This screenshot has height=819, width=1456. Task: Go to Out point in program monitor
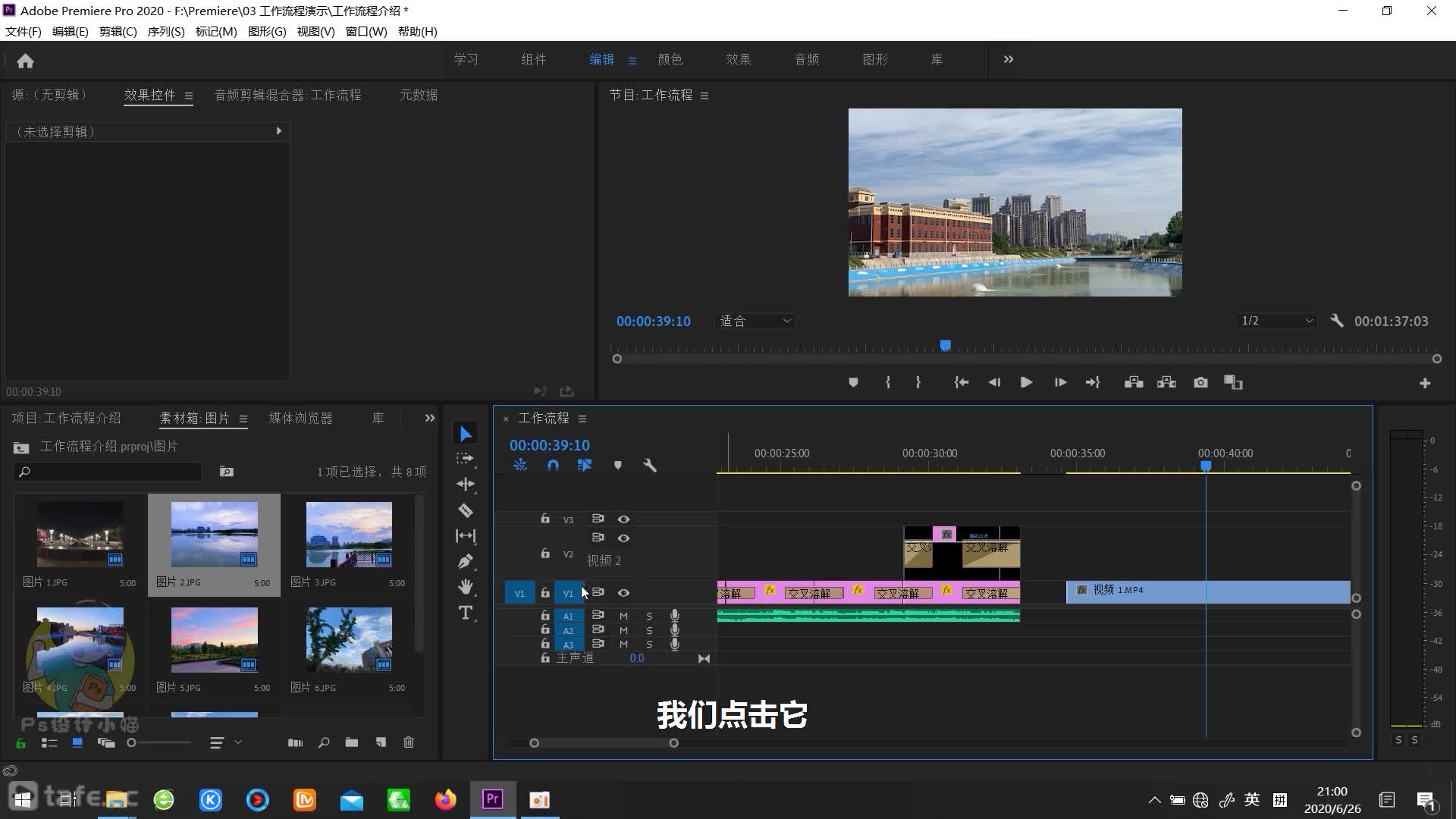tap(1093, 383)
